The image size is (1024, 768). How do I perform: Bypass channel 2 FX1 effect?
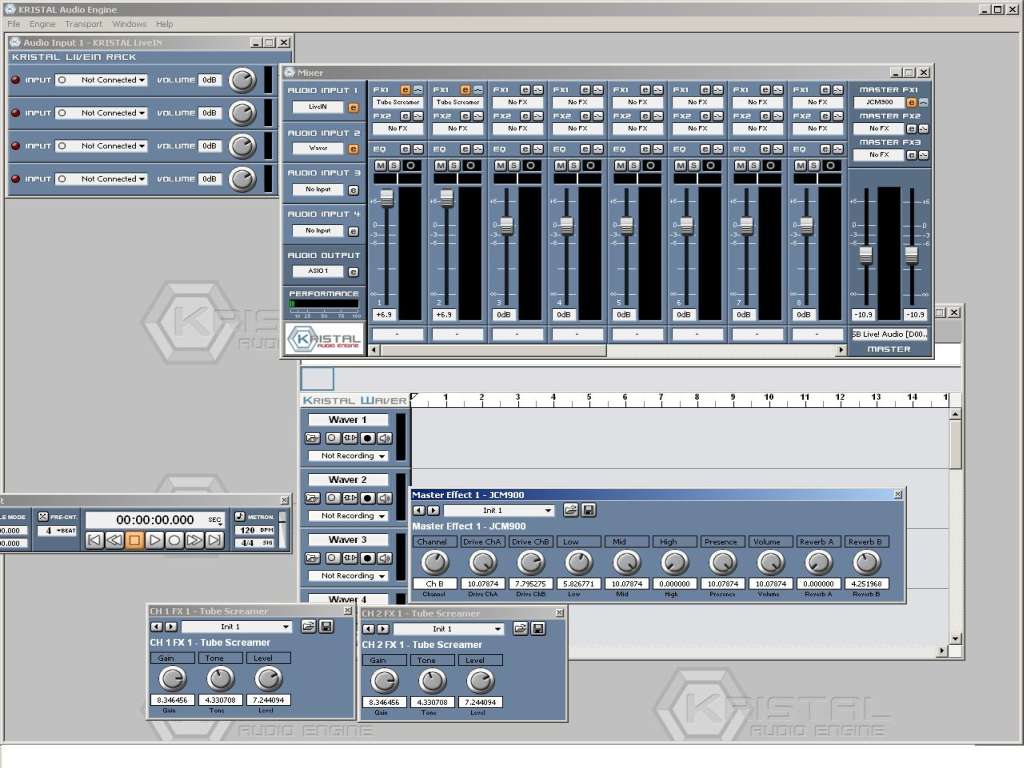point(477,89)
